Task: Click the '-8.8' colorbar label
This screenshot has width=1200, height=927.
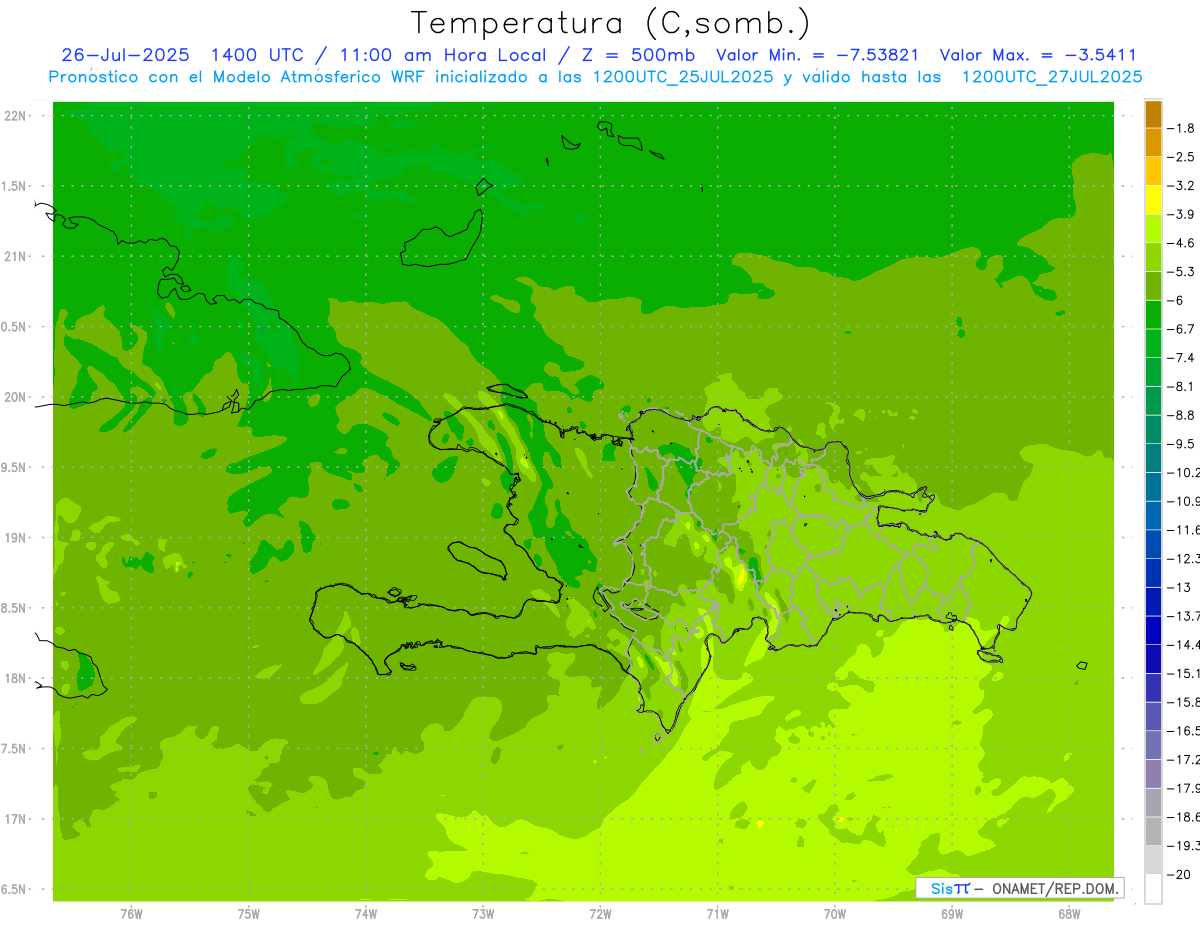Action: (x=1182, y=415)
